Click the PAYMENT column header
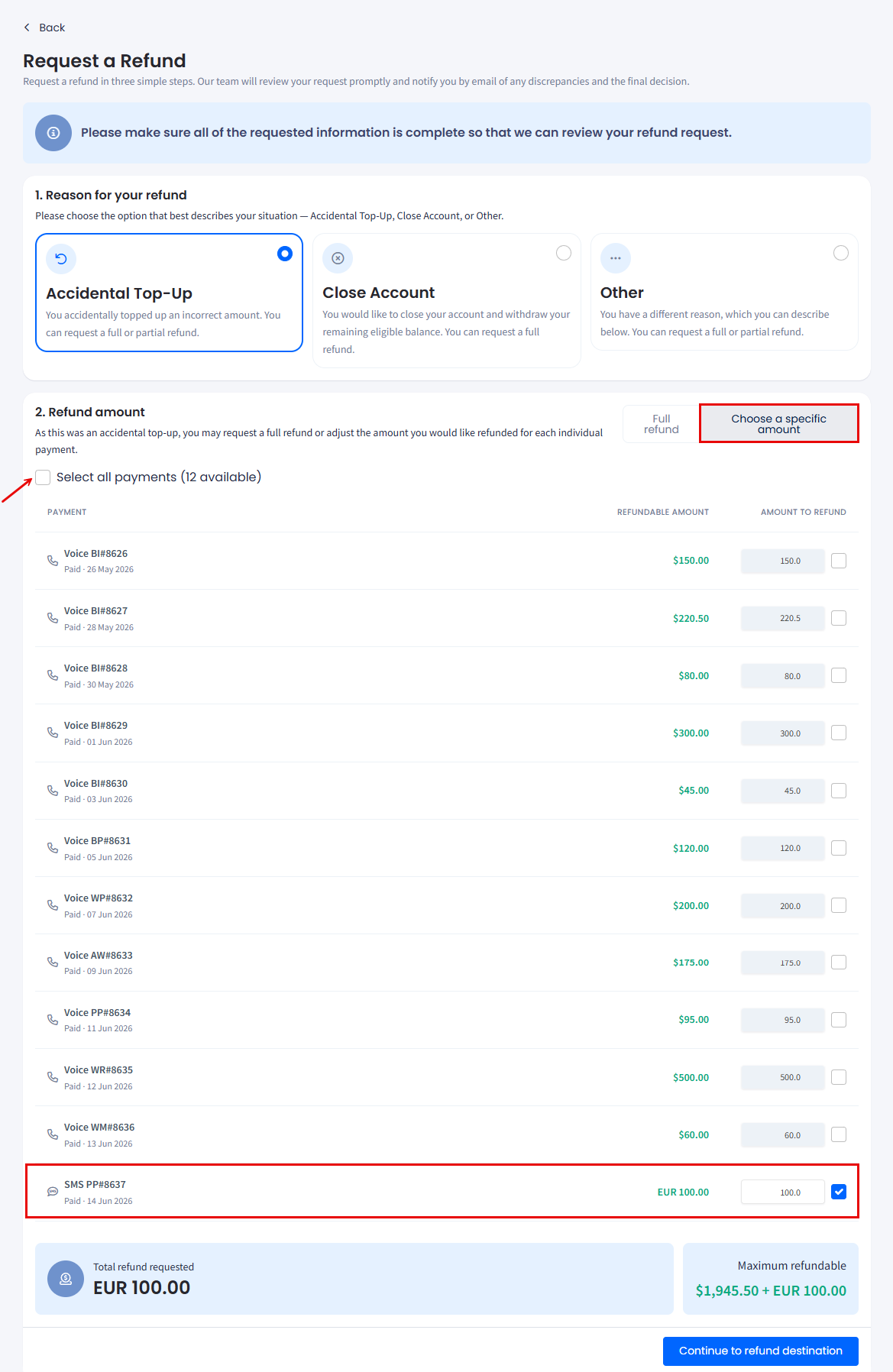This screenshot has height=1372, width=893. pos(66,512)
